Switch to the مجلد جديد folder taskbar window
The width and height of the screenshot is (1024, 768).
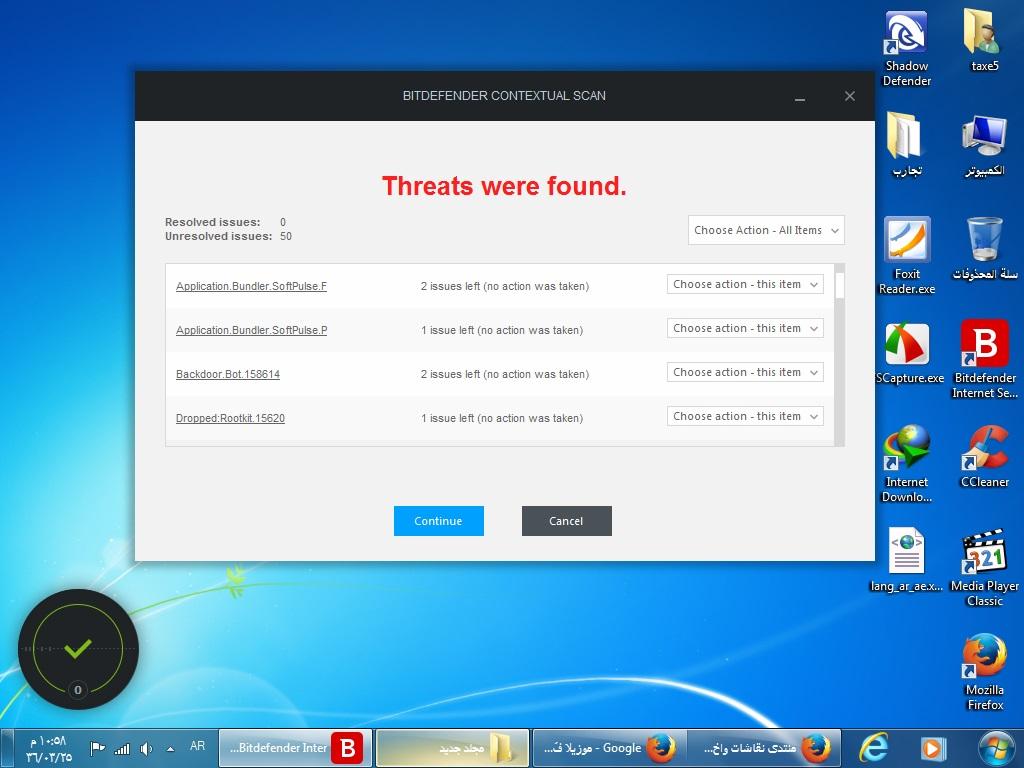pyautogui.click(x=452, y=748)
